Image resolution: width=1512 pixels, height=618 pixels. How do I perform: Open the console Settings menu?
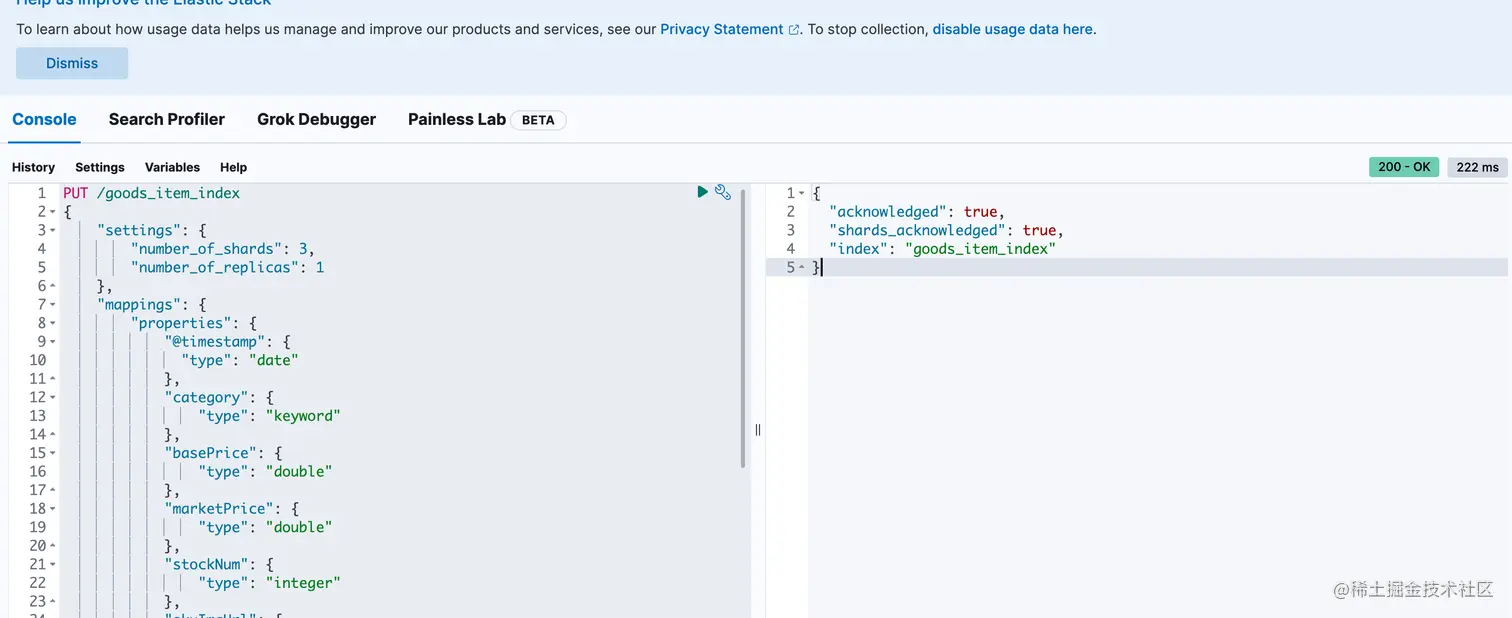(x=100, y=167)
